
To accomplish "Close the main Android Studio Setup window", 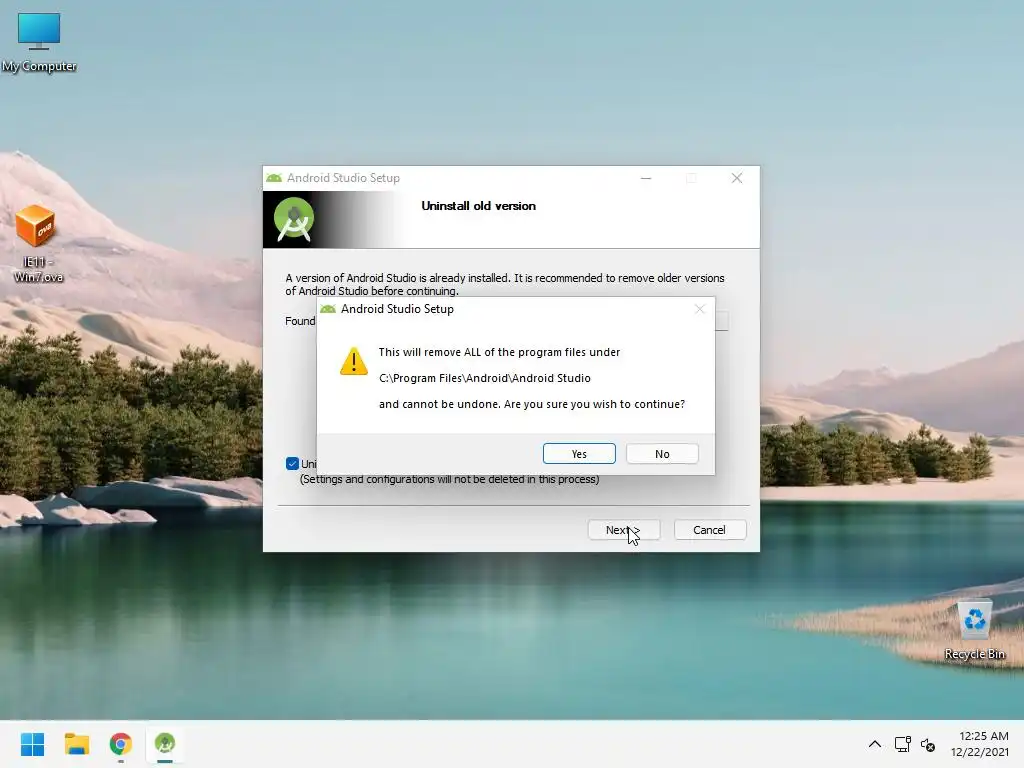I will (x=737, y=178).
